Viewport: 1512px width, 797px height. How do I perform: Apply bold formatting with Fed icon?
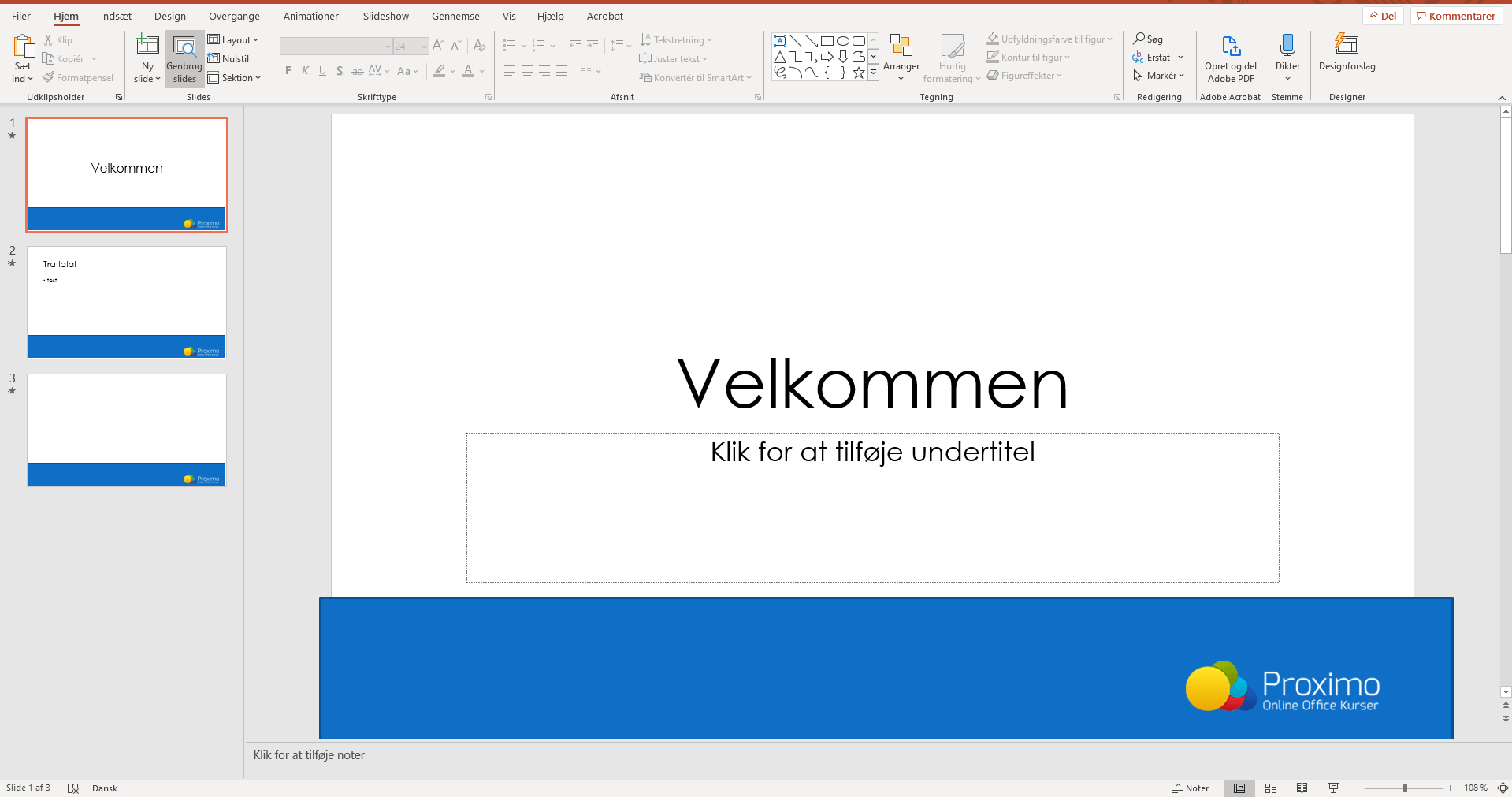point(288,71)
